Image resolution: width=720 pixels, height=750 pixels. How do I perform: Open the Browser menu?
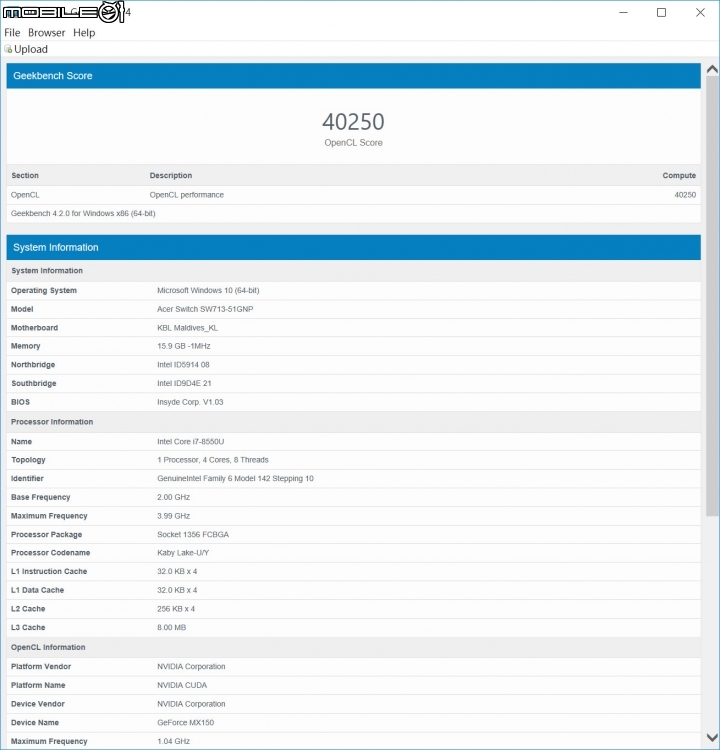click(x=46, y=33)
